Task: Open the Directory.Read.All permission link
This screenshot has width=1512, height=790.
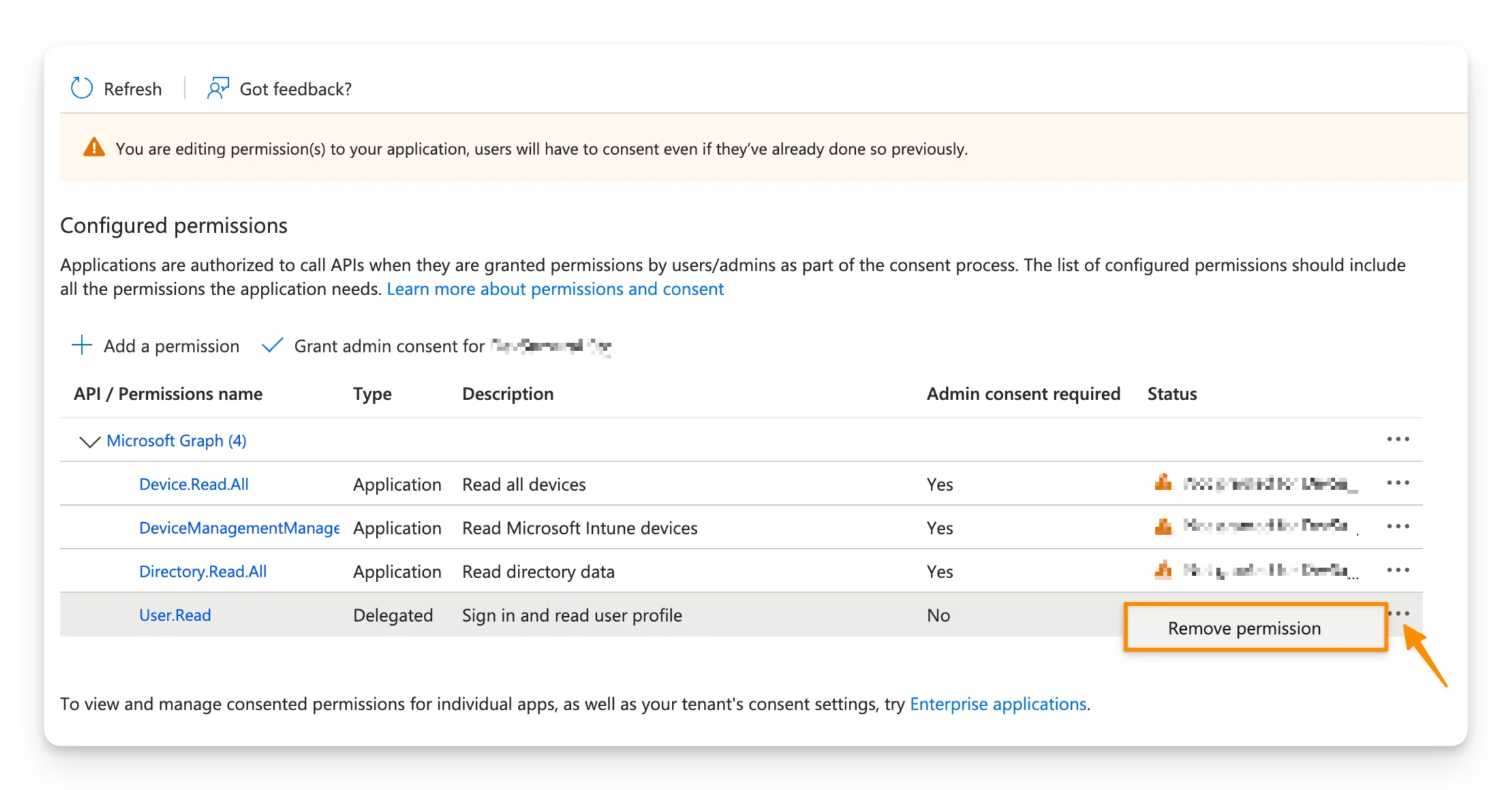Action: [x=203, y=571]
